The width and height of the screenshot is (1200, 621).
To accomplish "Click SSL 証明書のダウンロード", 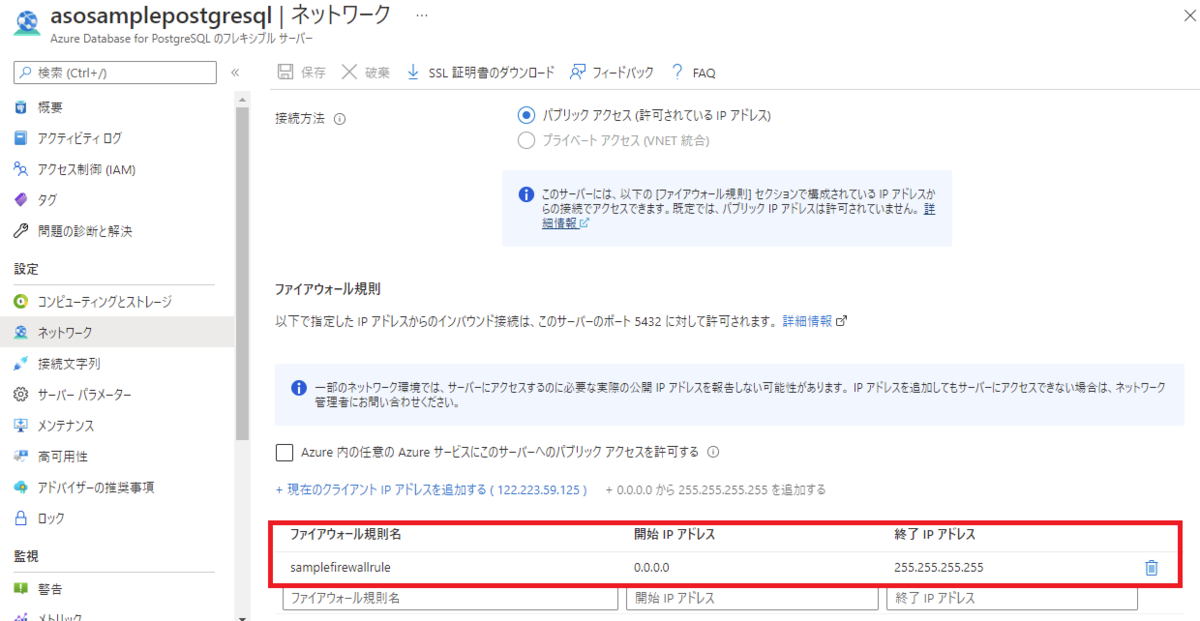I will click(x=480, y=72).
